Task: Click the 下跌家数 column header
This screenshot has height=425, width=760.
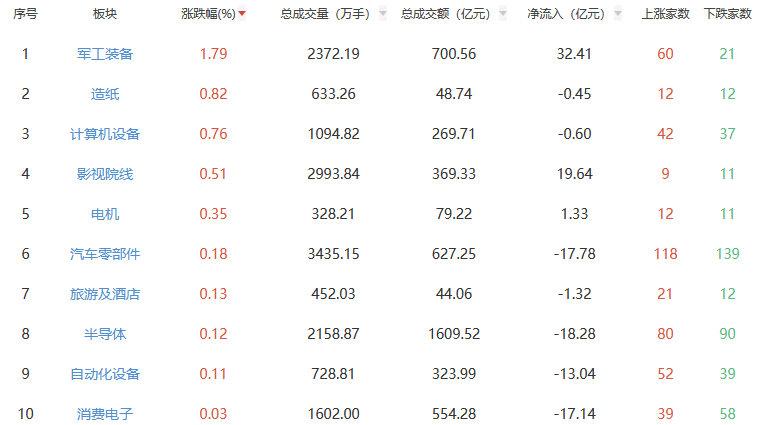Action: pos(727,14)
